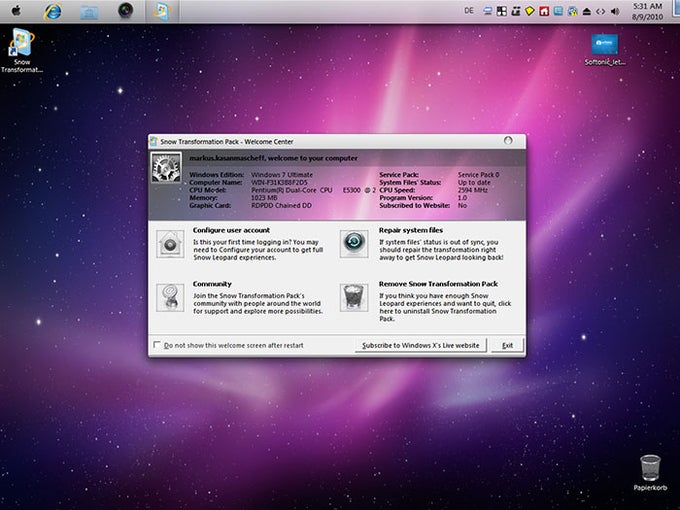Open the Community heading link

[x=212, y=284]
